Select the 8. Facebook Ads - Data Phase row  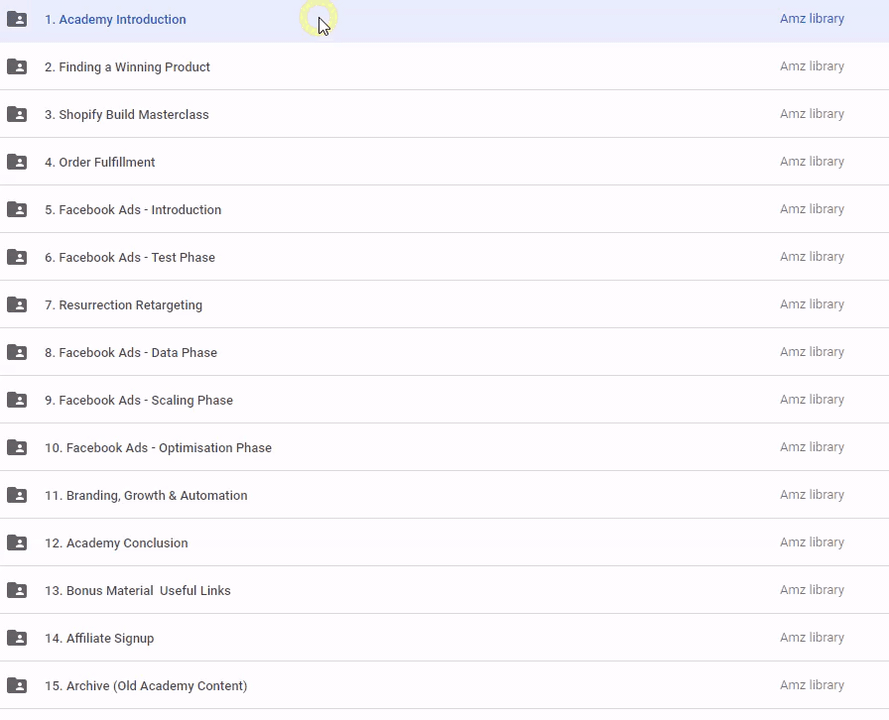click(130, 352)
